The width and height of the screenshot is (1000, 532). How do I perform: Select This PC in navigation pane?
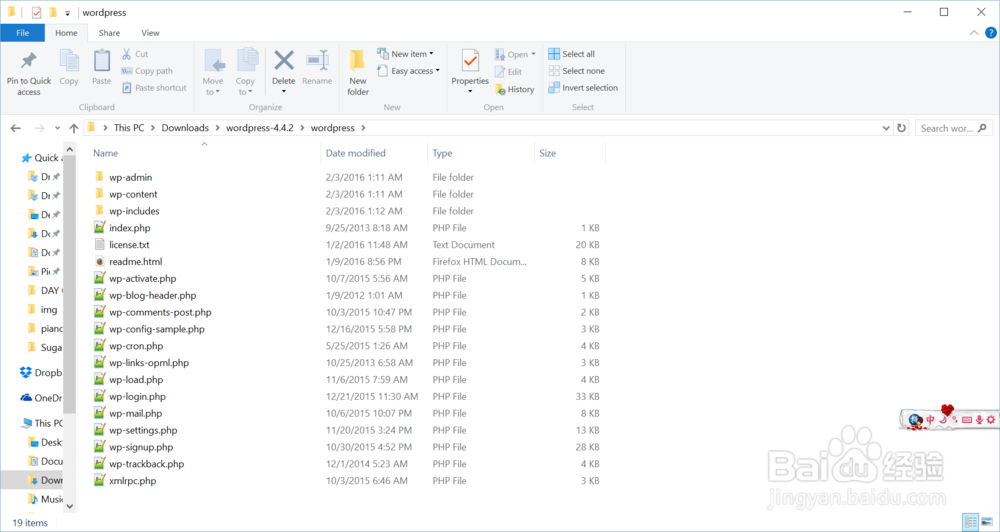(42, 423)
